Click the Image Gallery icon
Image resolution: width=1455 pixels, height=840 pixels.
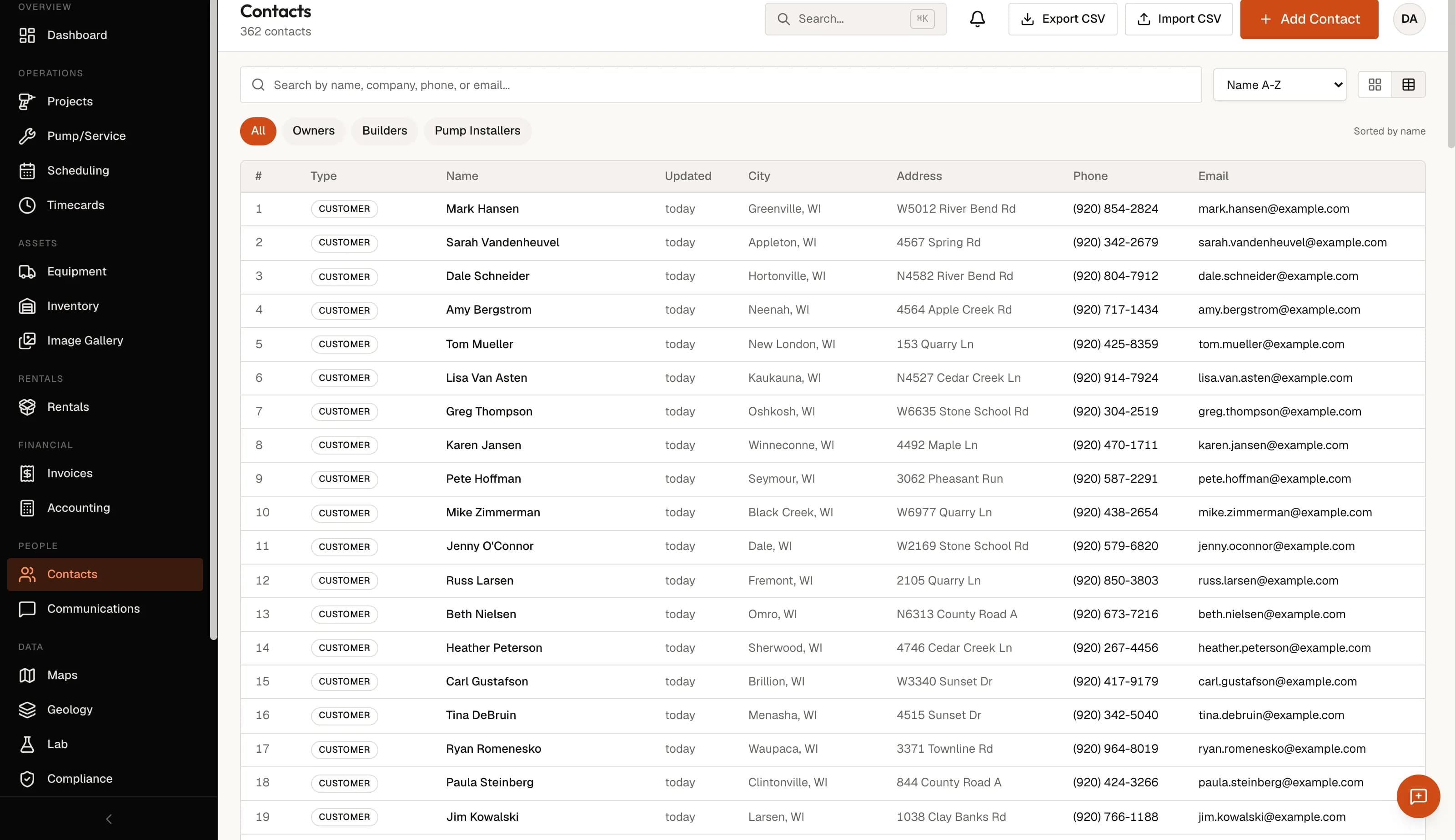(27, 341)
